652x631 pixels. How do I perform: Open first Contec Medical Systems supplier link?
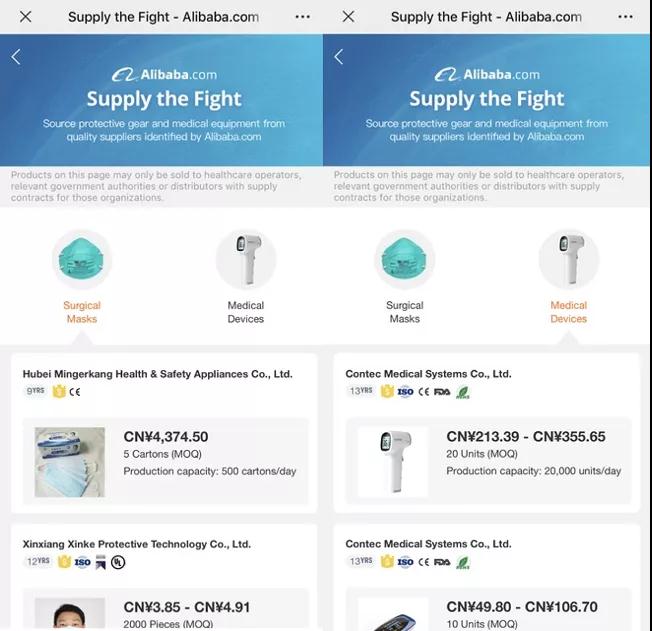pos(428,374)
